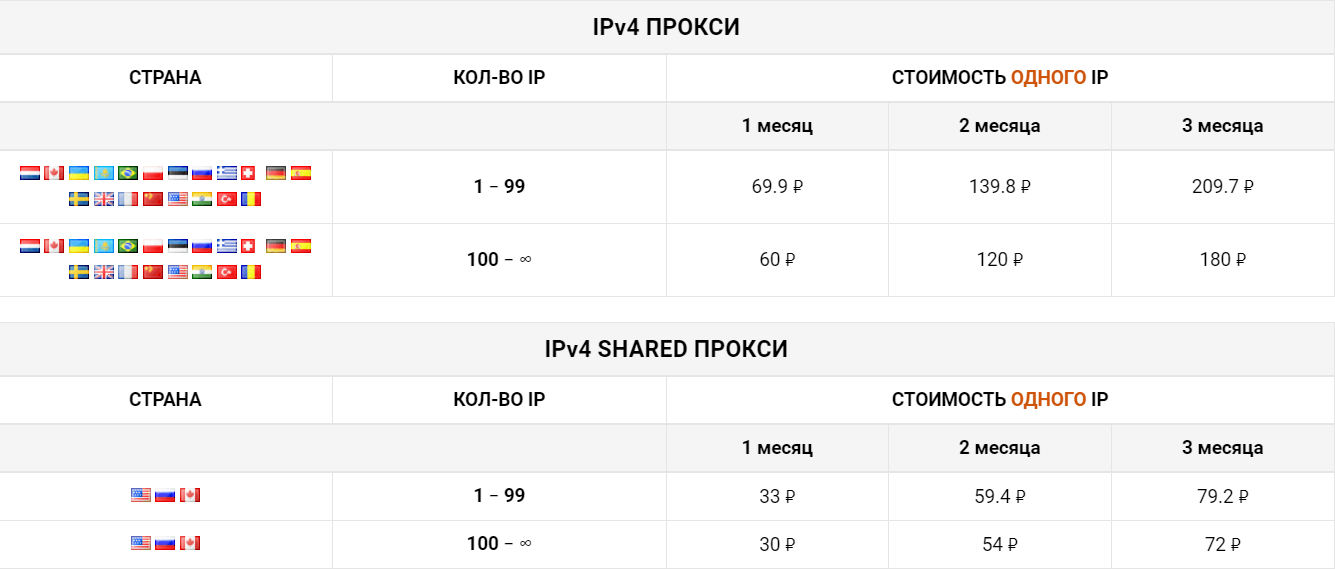Screen dimensions: 1335x569
Task: Choose the India flag in the 100 – ∞ IPv4 row
Action: tap(202, 272)
